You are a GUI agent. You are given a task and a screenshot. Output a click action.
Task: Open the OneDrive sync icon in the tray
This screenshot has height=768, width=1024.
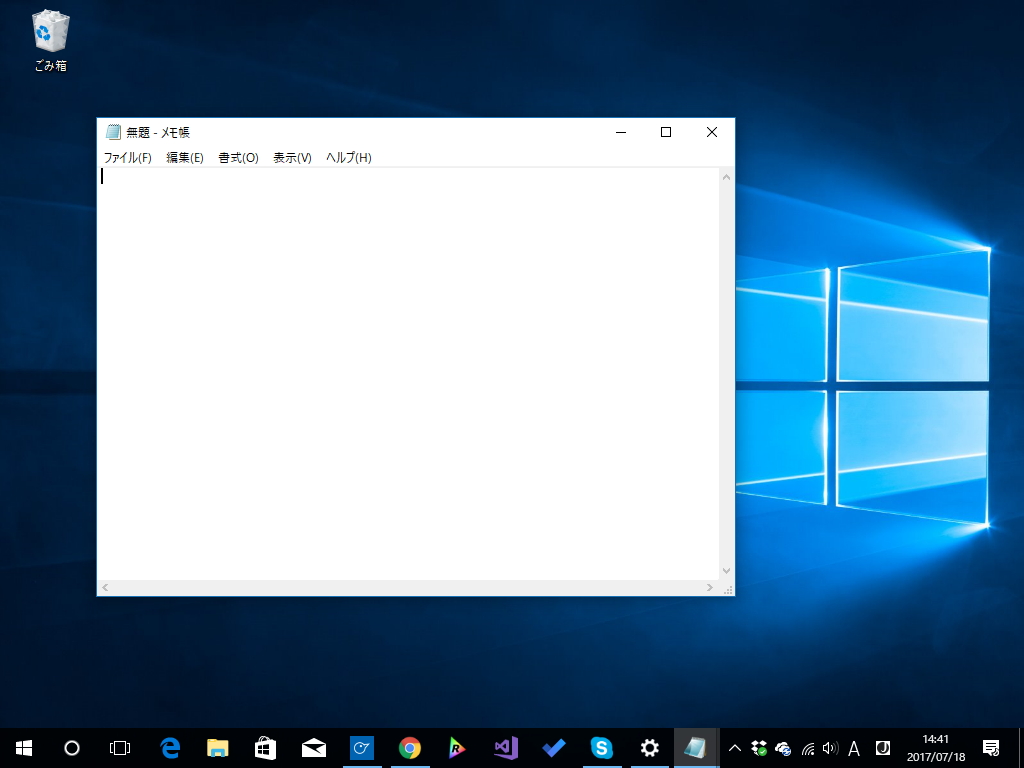coord(783,748)
